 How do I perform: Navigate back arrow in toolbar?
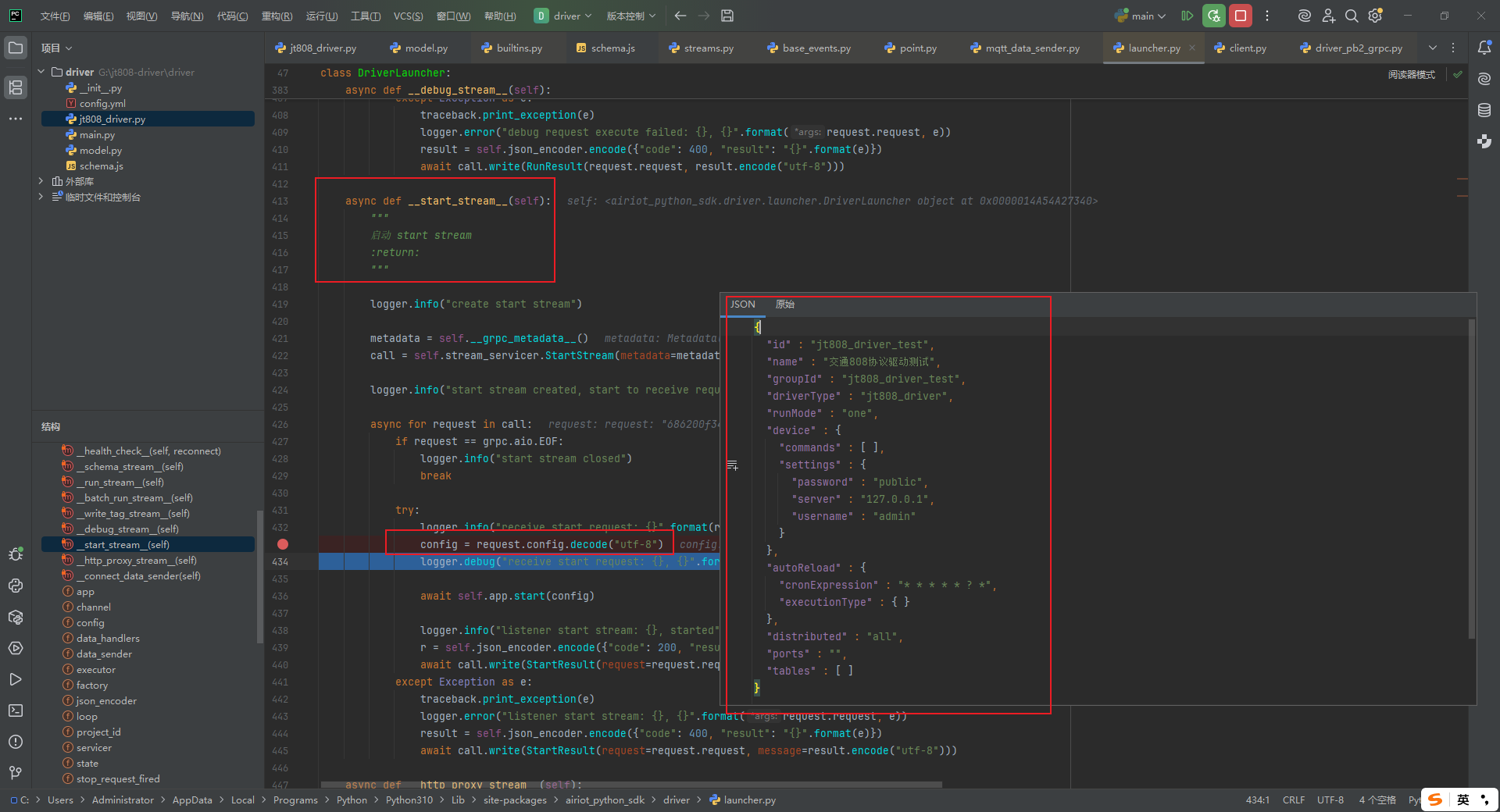pos(680,16)
